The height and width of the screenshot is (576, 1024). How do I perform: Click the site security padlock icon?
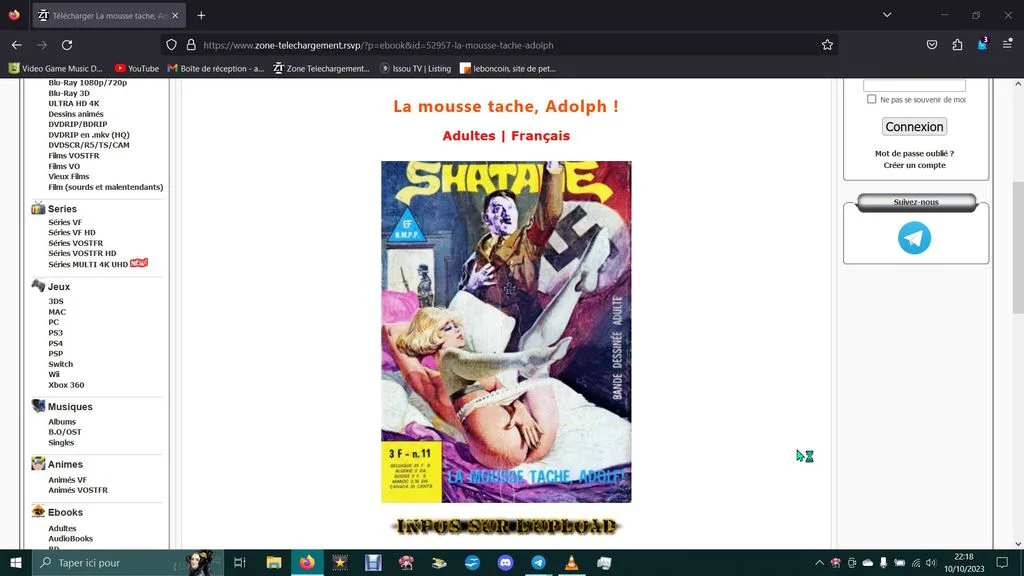pyautogui.click(x=191, y=45)
